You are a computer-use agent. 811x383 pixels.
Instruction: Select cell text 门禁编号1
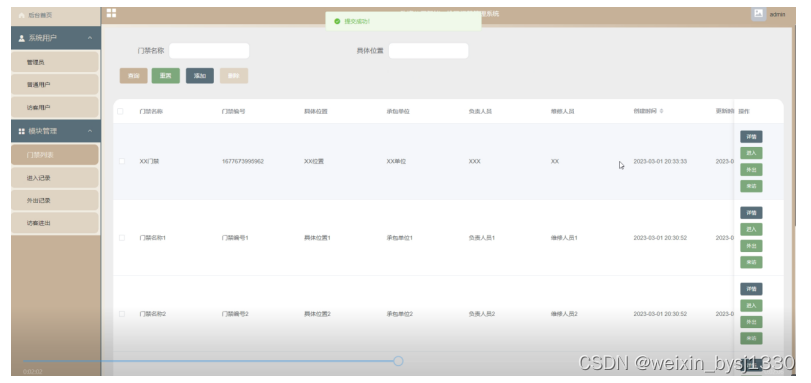(x=235, y=238)
